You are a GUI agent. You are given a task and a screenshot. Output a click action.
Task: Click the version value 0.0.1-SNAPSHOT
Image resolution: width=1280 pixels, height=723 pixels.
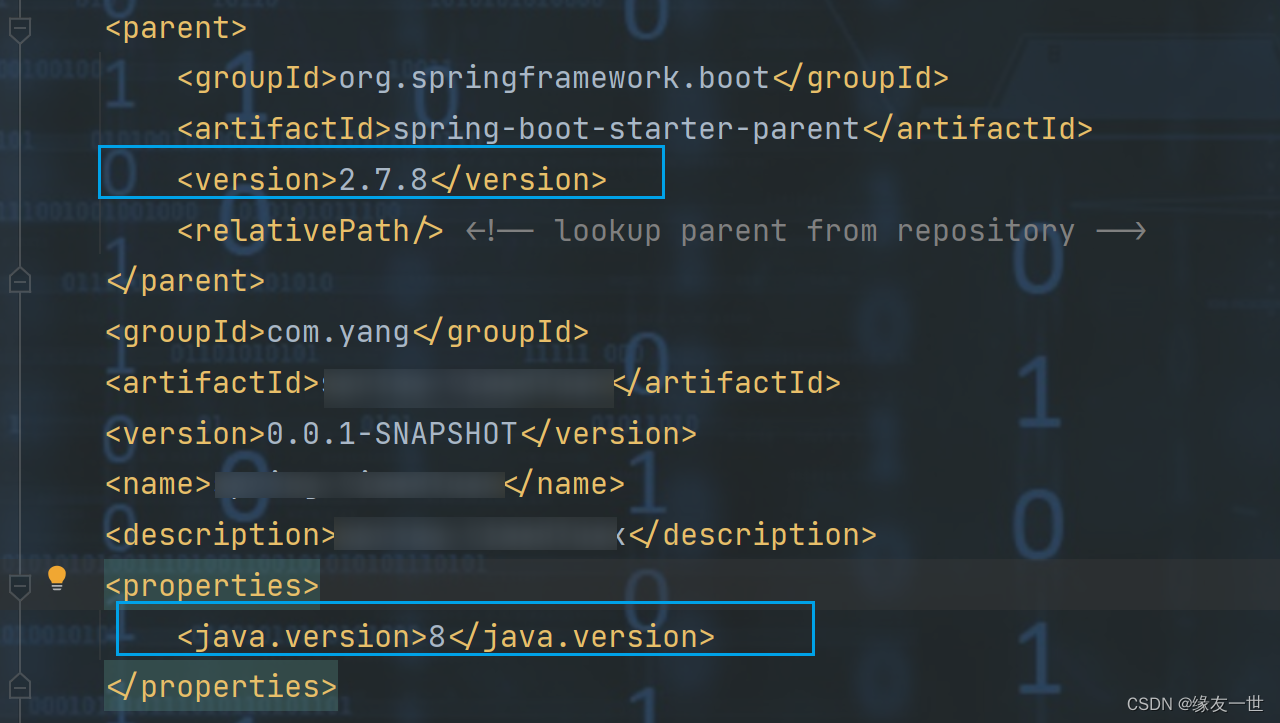click(391, 434)
